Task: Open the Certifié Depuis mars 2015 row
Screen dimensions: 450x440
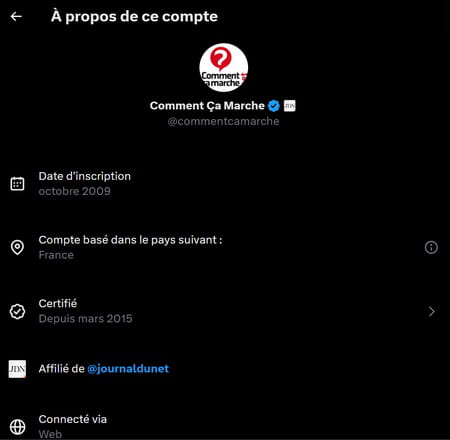Action: (x=225, y=311)
